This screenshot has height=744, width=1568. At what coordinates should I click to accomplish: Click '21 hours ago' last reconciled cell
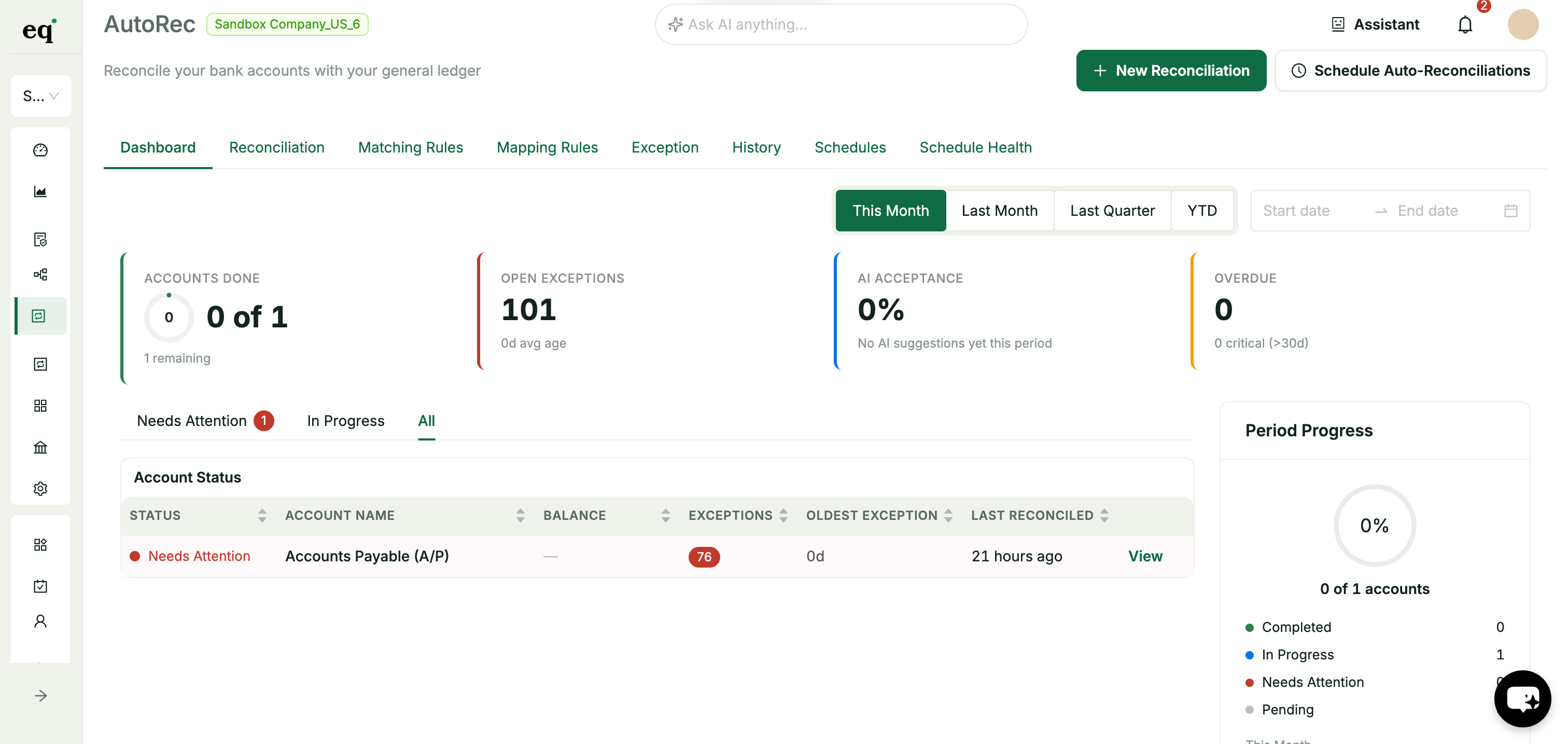(1016, 556)
